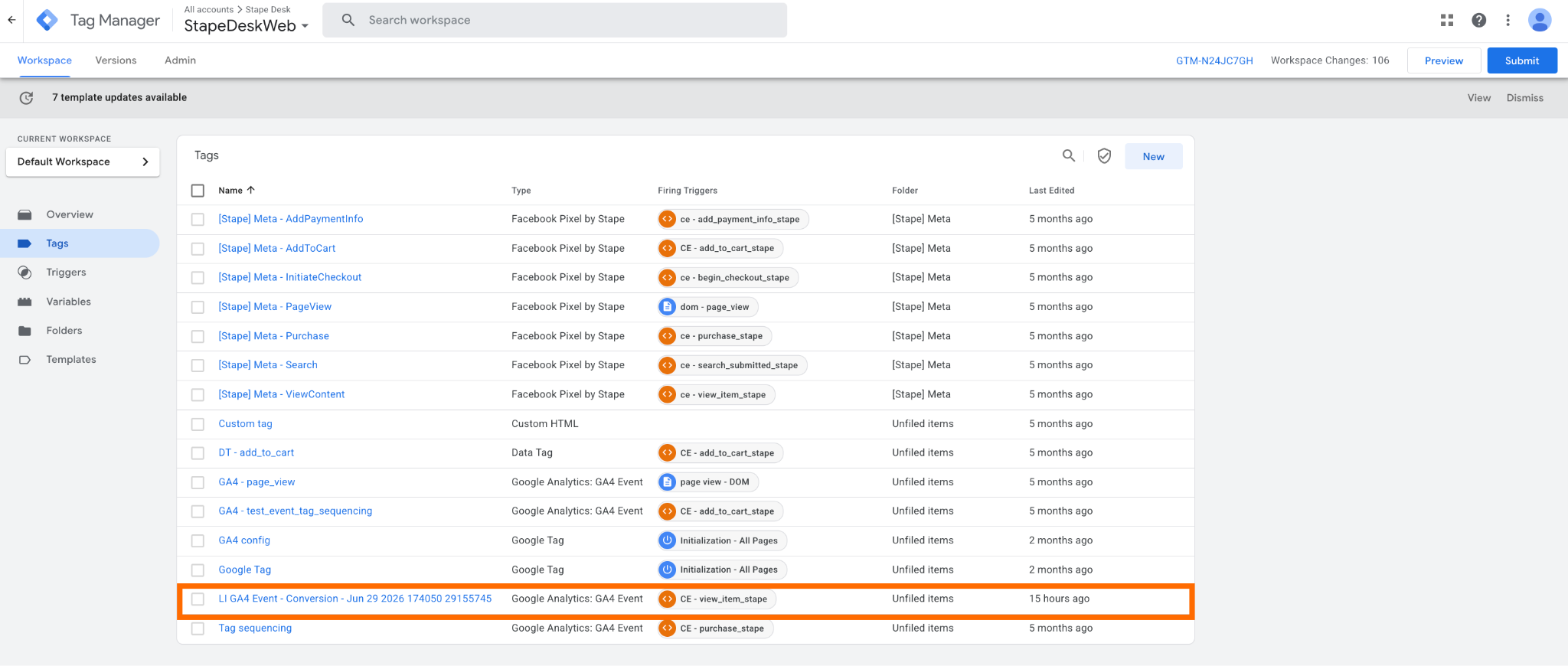Tick the select-all checkbox in the header

[198, 191]
